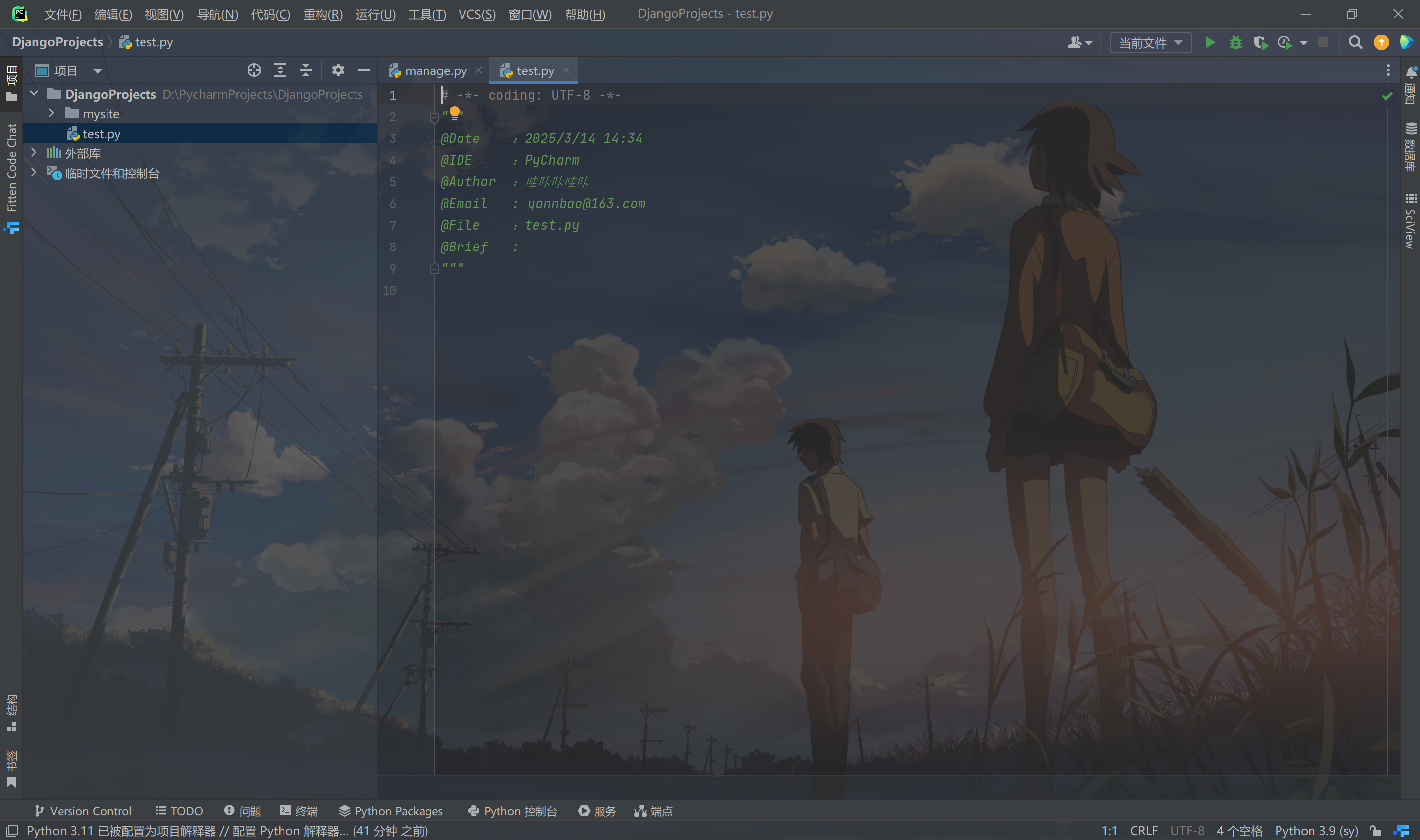Toggle read-only lock icon in status bar

1375,830
